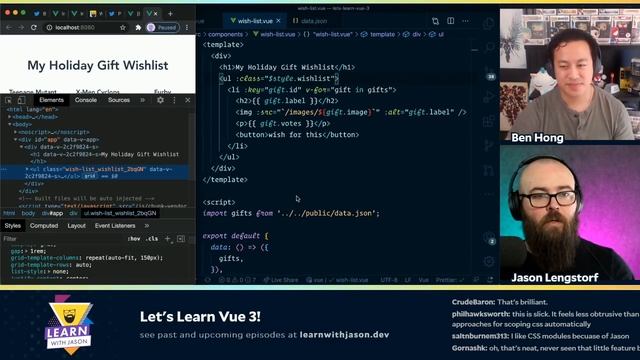
Task: Click the Paused profile avatar button
Action: click(x=163, y=27)
